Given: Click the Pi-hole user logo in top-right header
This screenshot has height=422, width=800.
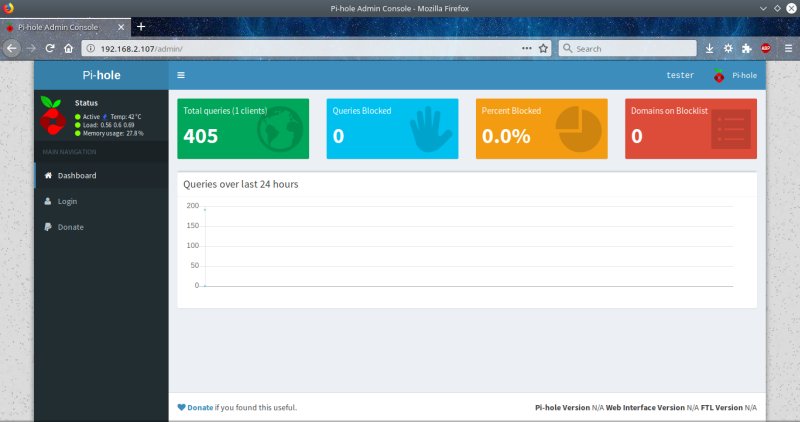Looking at the screenshot, I should (719, 75).
